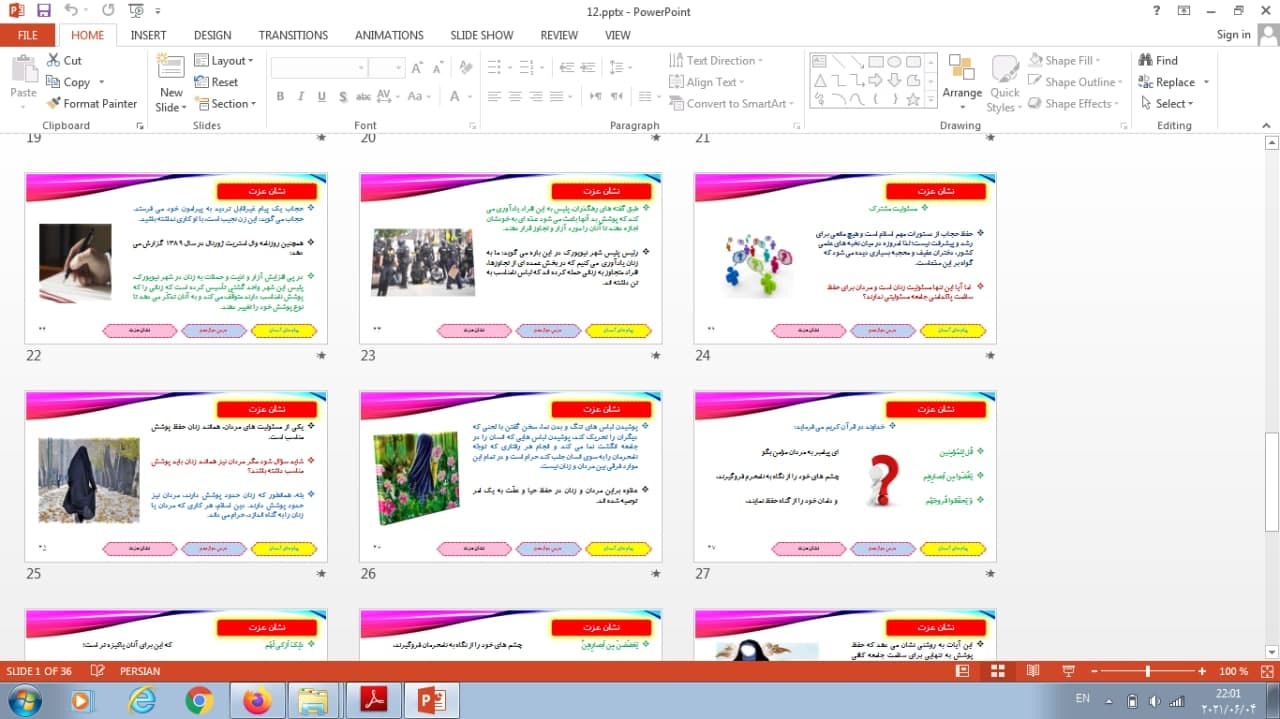Click the zoom slider in status bar
The width and height of the screenshot is (1280, 719).
[1147, 671]
